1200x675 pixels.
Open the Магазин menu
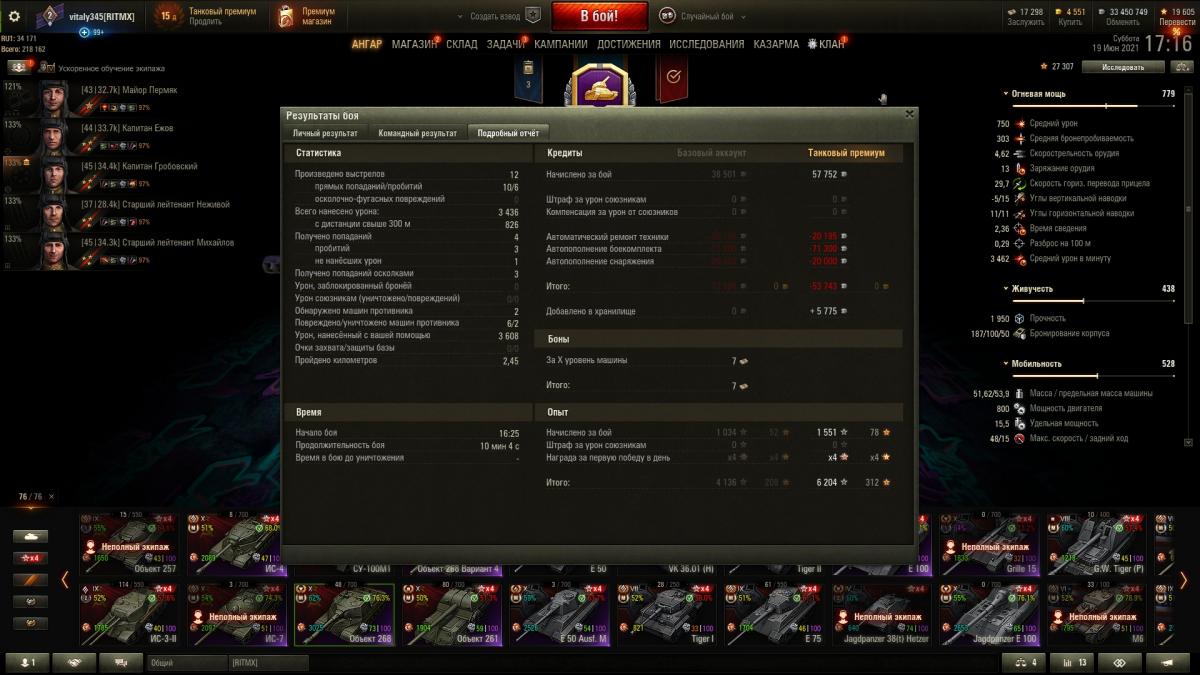click(x=414, y=44)
